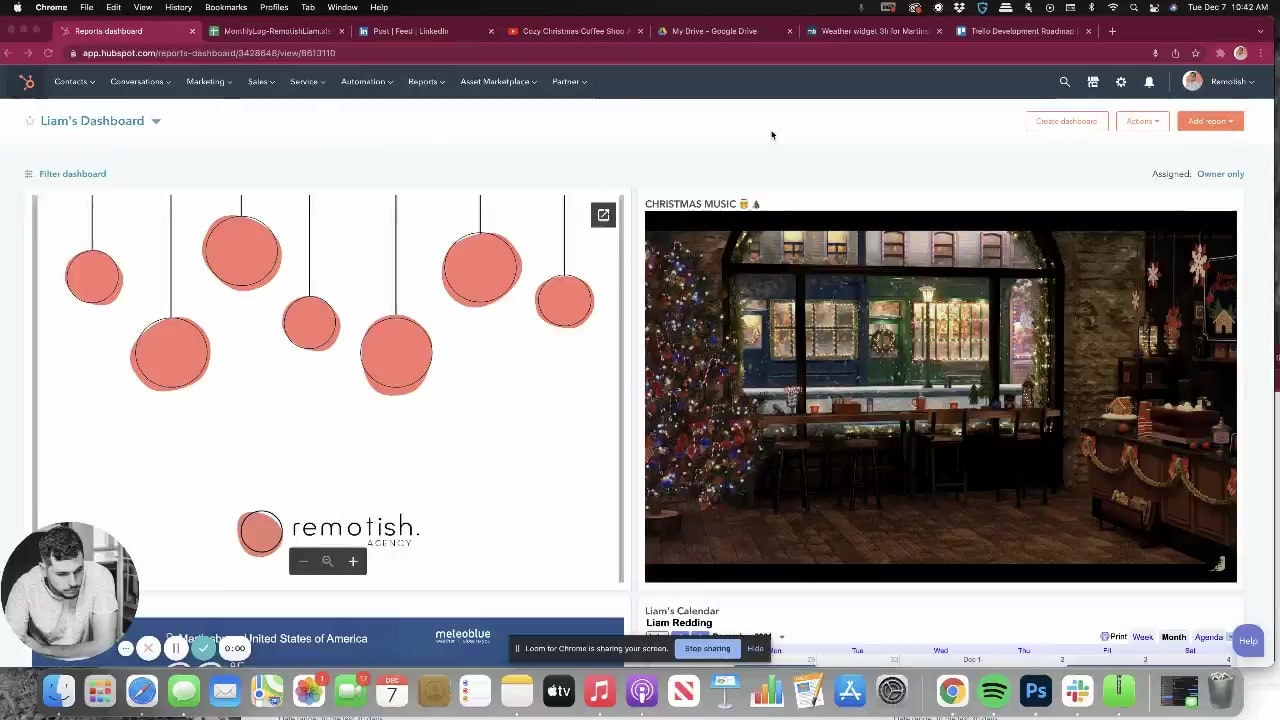Pause the Loom recording
The width and height of the screenshot is (1280, 720).
(x=176, y=648)
